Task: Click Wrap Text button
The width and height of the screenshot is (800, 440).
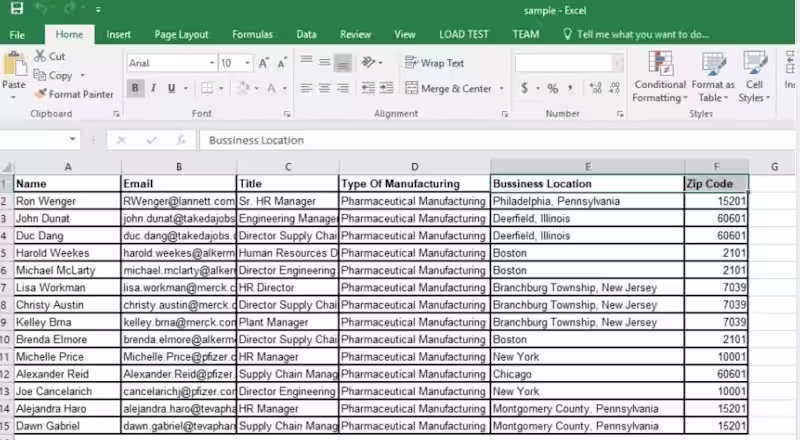Action: pos(434,63)
